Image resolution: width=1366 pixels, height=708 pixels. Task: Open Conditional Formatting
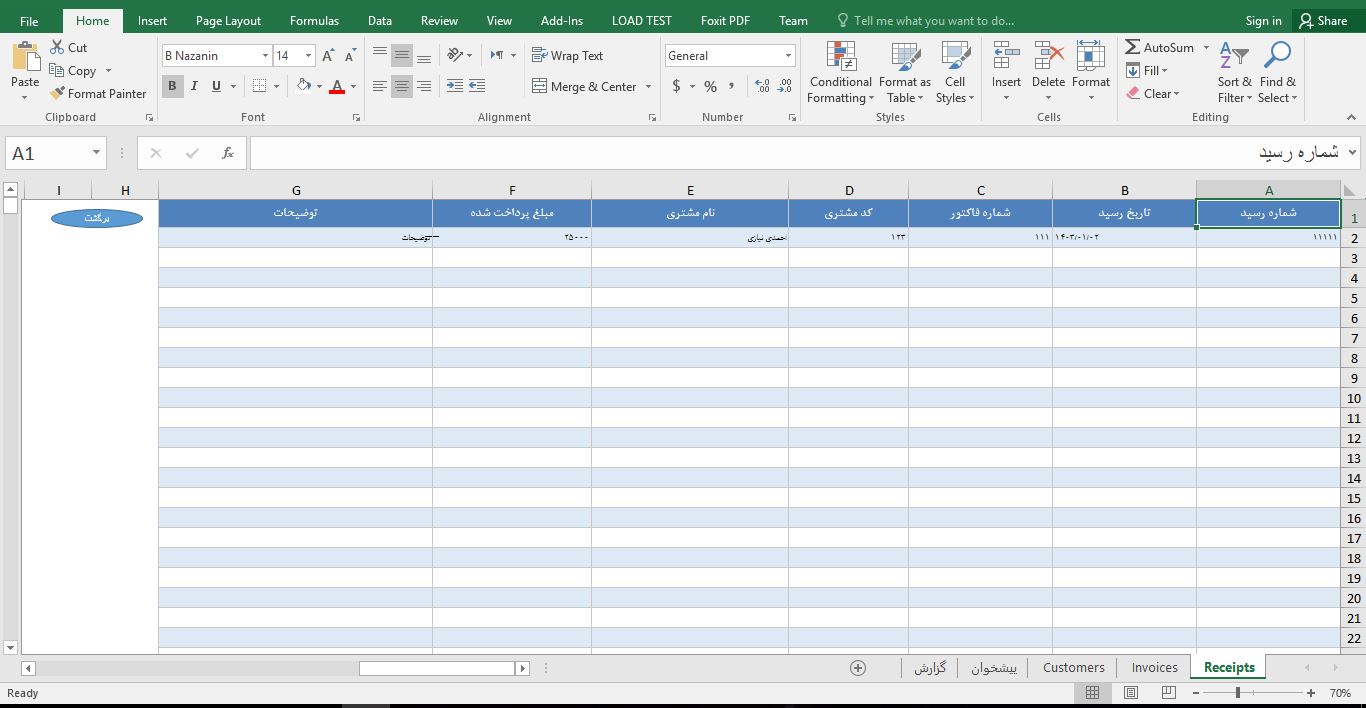pyautogui.click(x=841, y=72)
